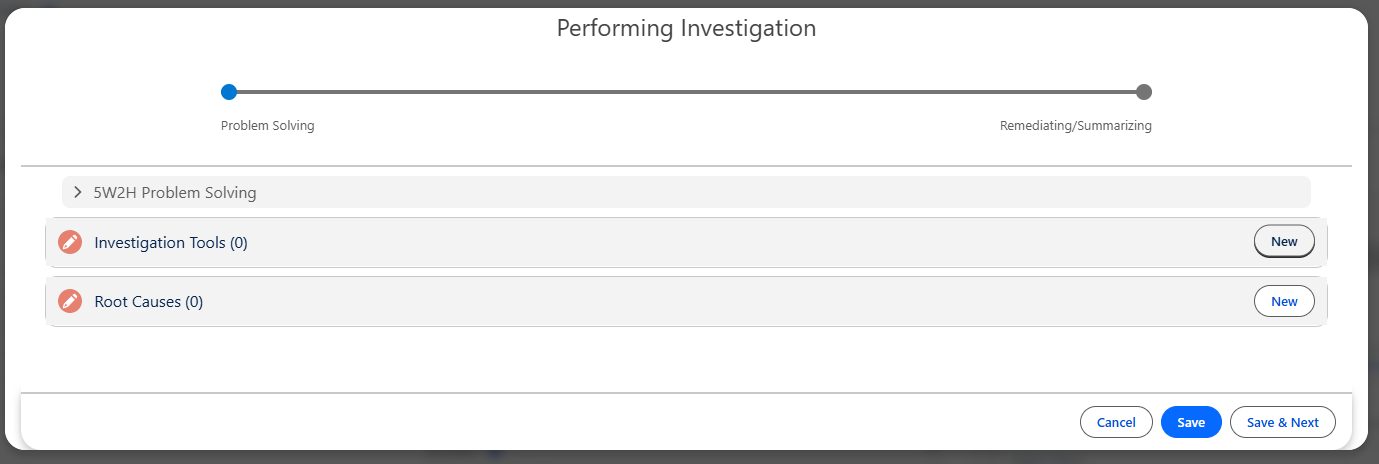
Task: Select the blue Problem Solving step dot
Action: coord(229,92)
